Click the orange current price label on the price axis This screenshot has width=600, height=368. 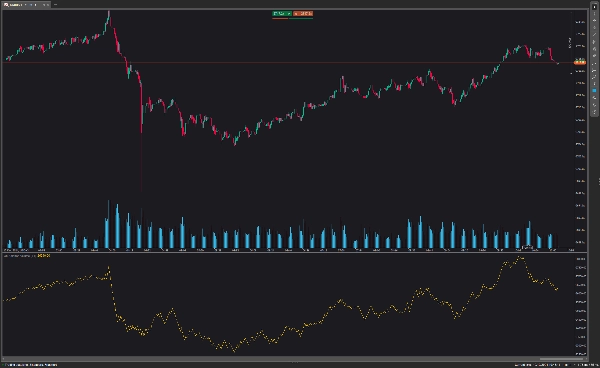tap(580, 62)
